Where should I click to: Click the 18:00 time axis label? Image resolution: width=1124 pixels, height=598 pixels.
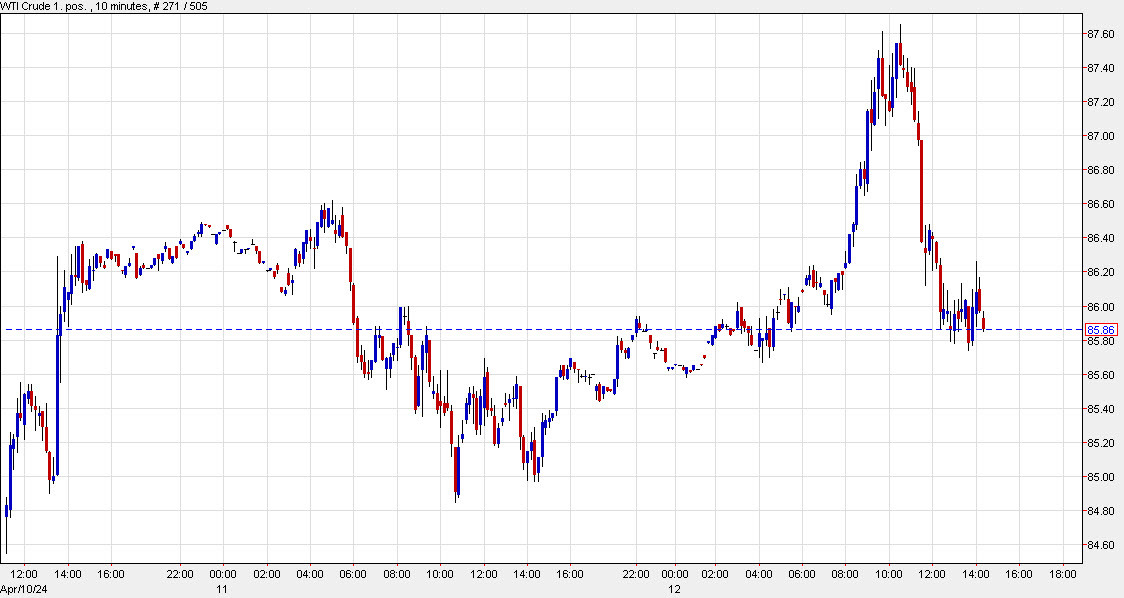coord(1062,573)
